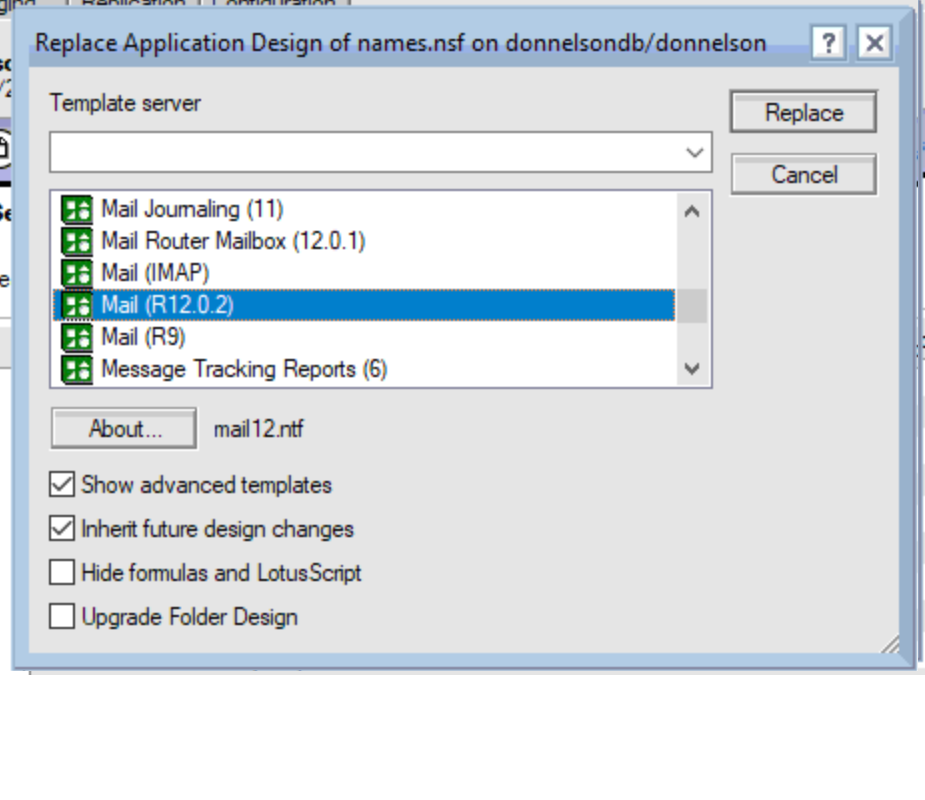The width and height of the screenshot is (925, 800).
Task: Open dialog help with the question mark
Action: coord(829,42)
